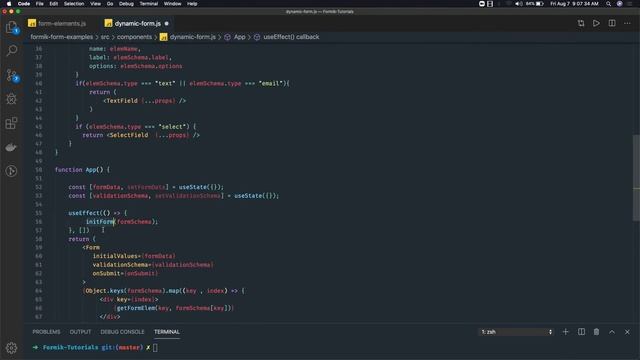Click the src breadcrumb
Screen dimensions: 640x360
(x=105, y=37)
